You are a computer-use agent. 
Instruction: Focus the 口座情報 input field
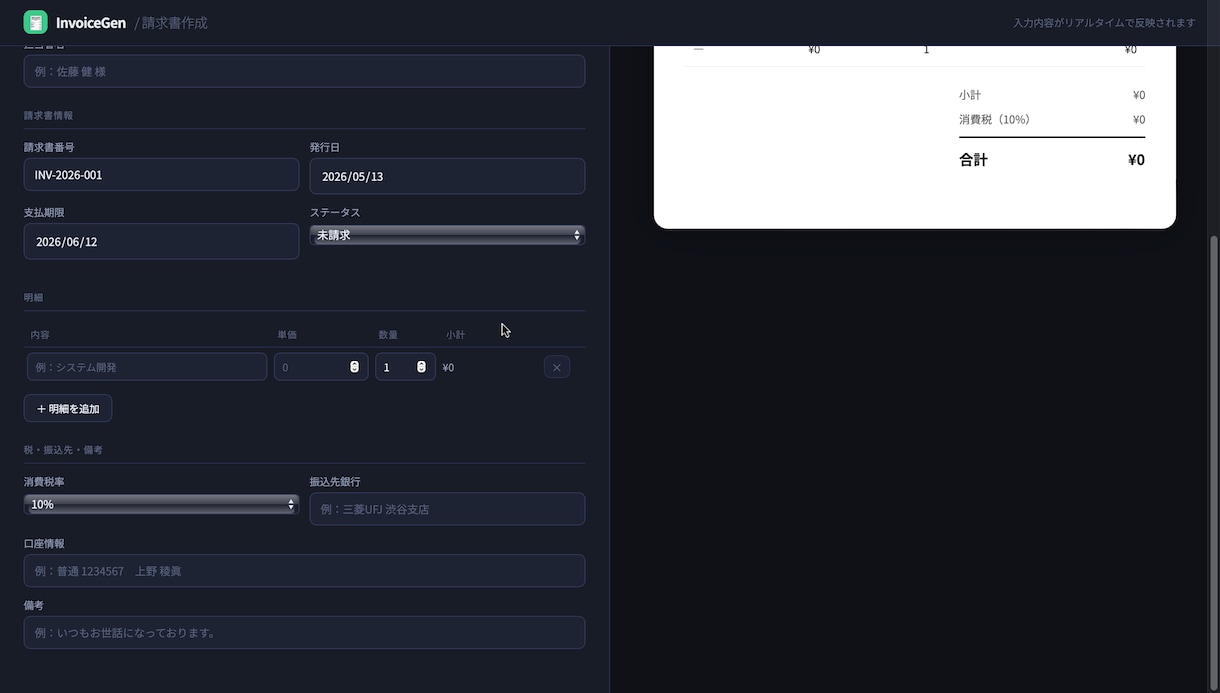point(304,571)
